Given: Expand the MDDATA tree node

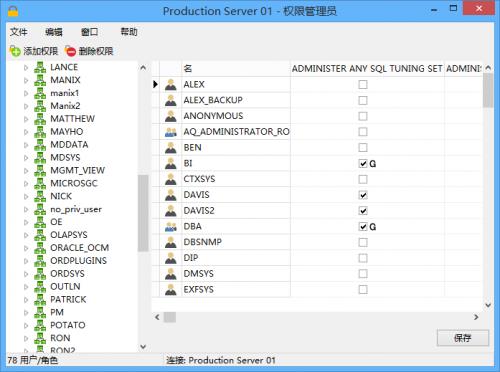Looking at the screenshot, I should click(x=26, y=145).
